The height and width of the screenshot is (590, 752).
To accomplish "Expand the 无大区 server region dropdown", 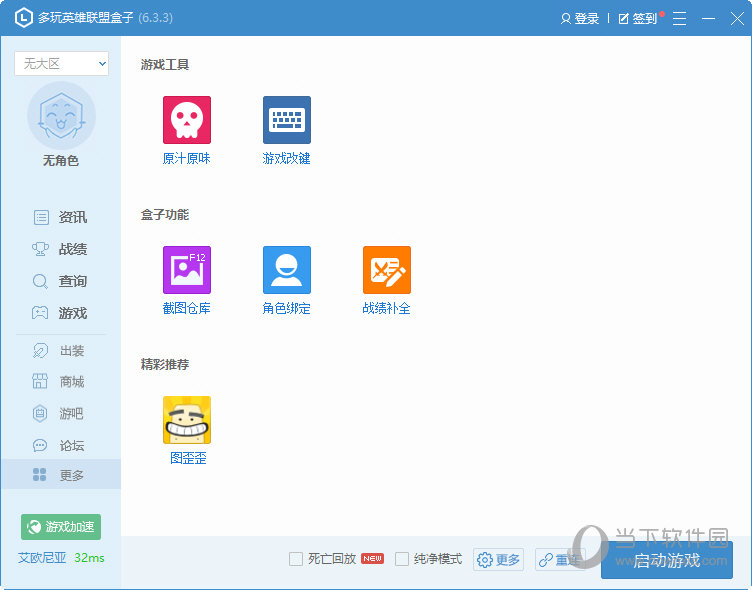I will pyautogui.click(x=61, y=63).
